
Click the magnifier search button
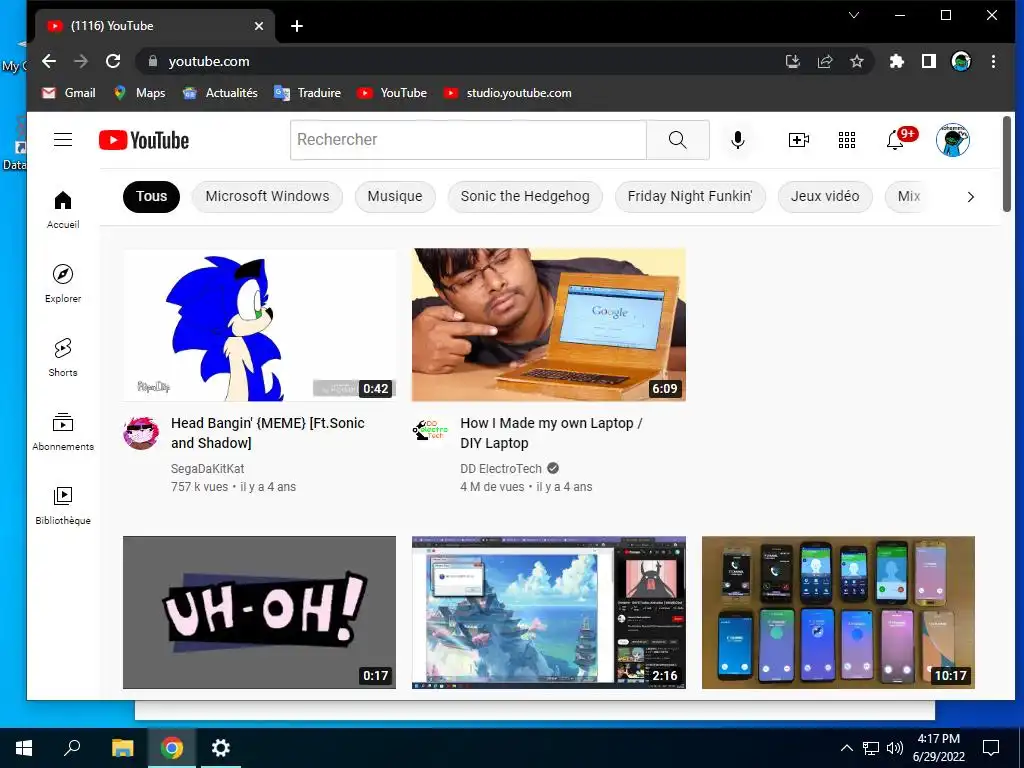coord(677,140)
